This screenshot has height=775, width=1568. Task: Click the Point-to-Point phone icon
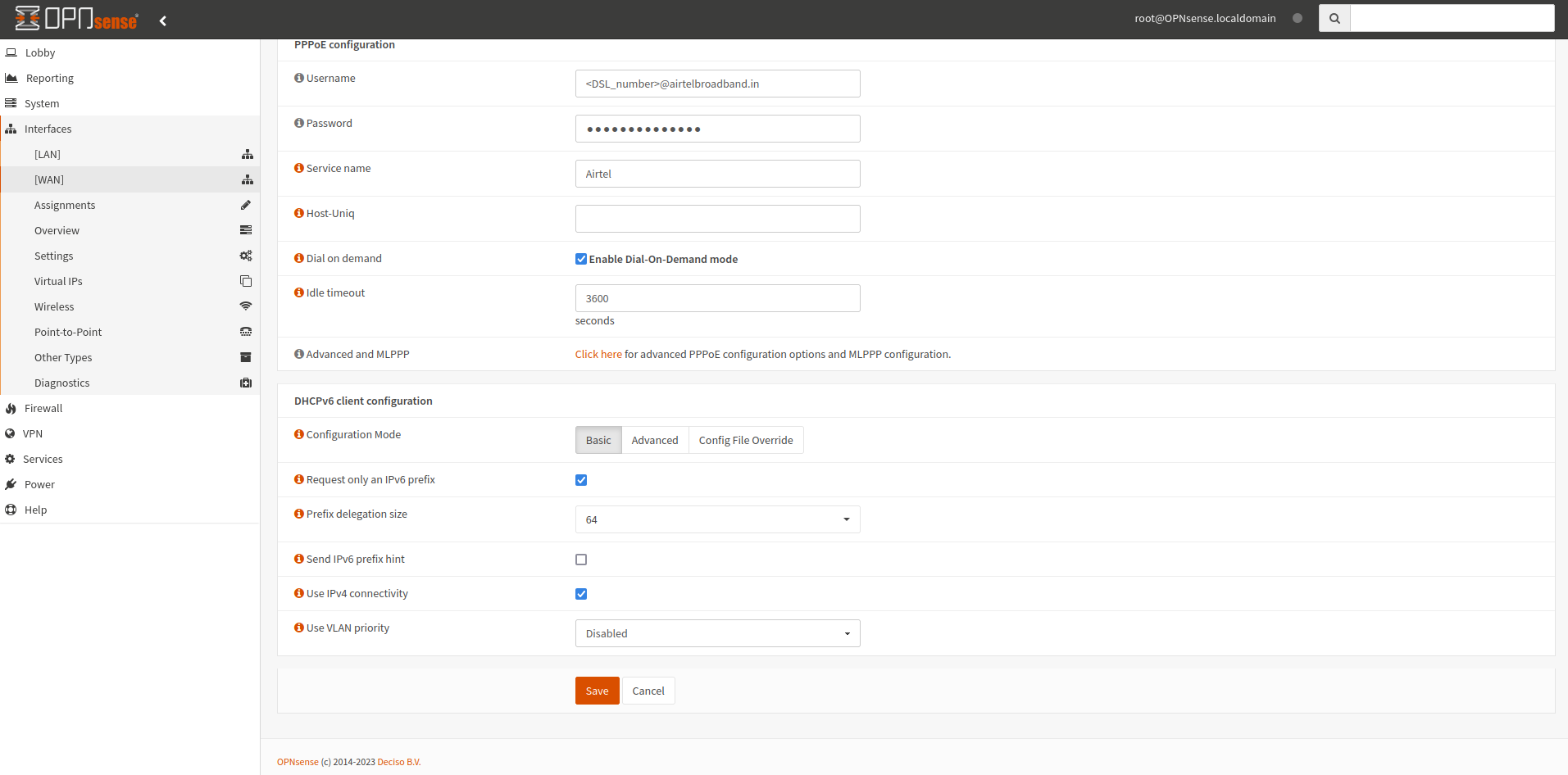coord(246,332)
